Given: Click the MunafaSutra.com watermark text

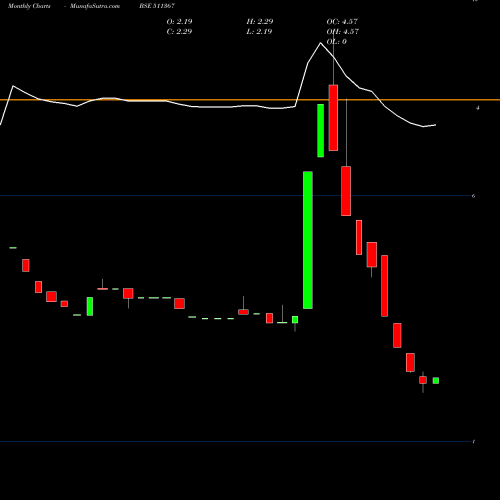Looking at the screenshot, I should 95,6.
